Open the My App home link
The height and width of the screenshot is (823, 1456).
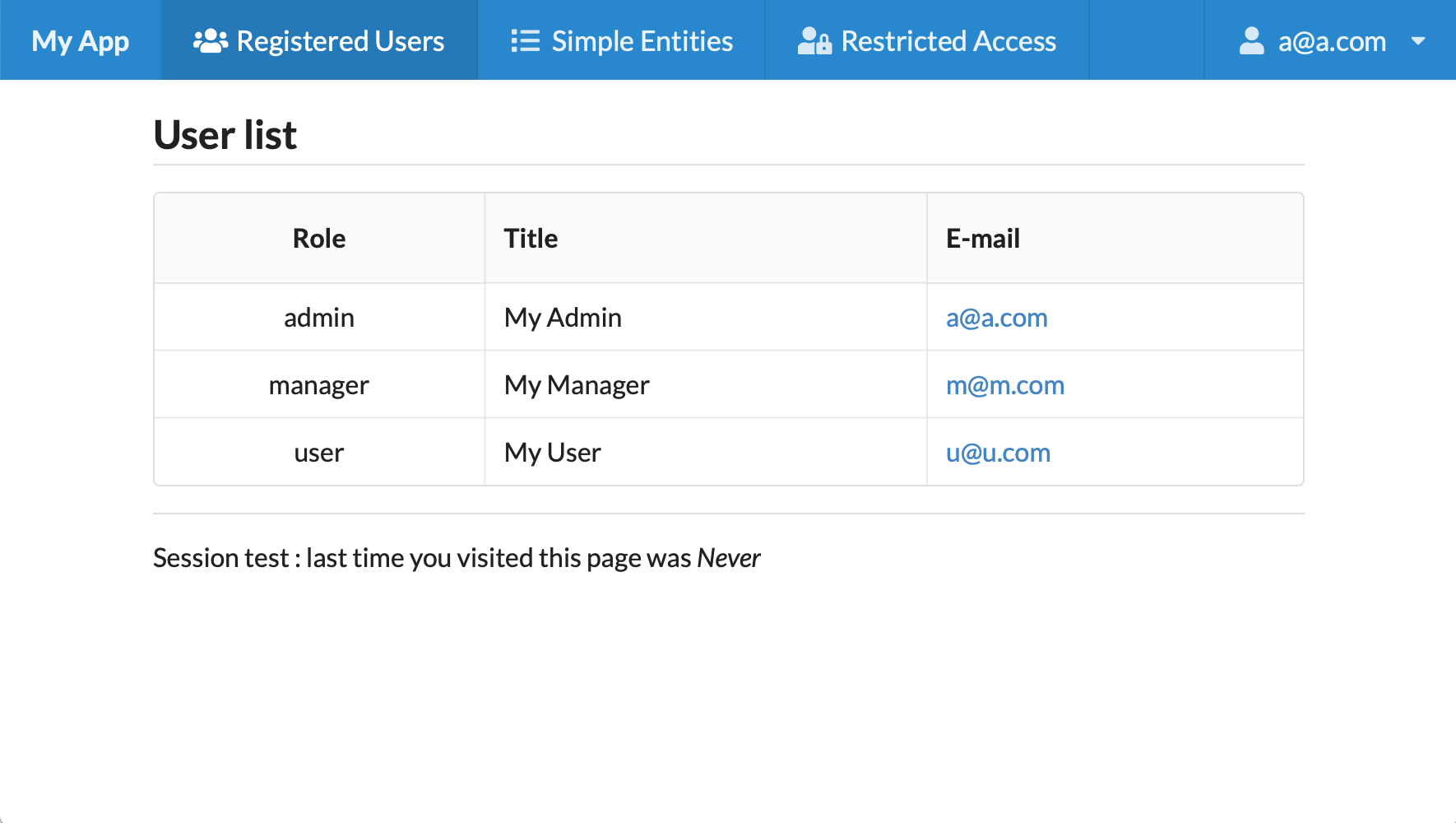[x=80, y=41]
